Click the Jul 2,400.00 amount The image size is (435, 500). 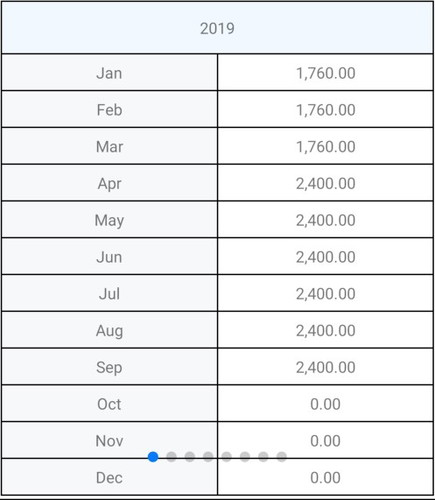[326, 294]
